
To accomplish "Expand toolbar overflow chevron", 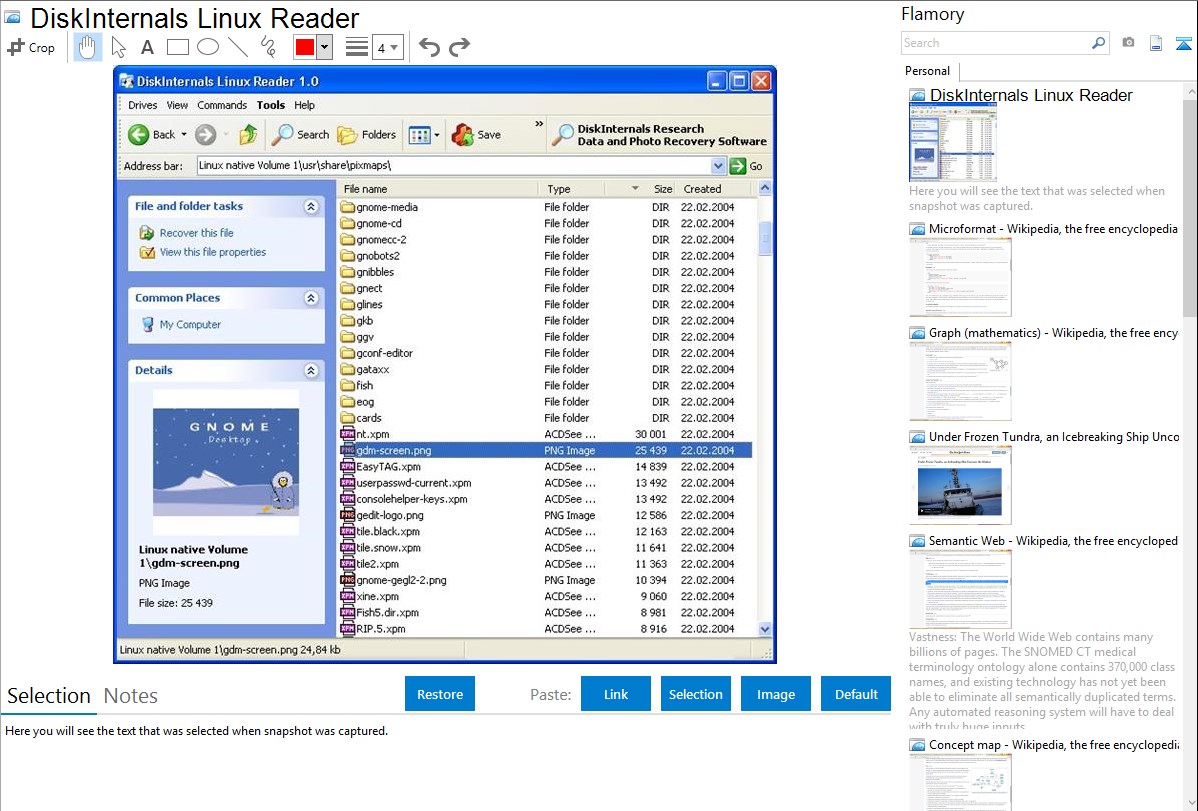I will tap(539, 123).
